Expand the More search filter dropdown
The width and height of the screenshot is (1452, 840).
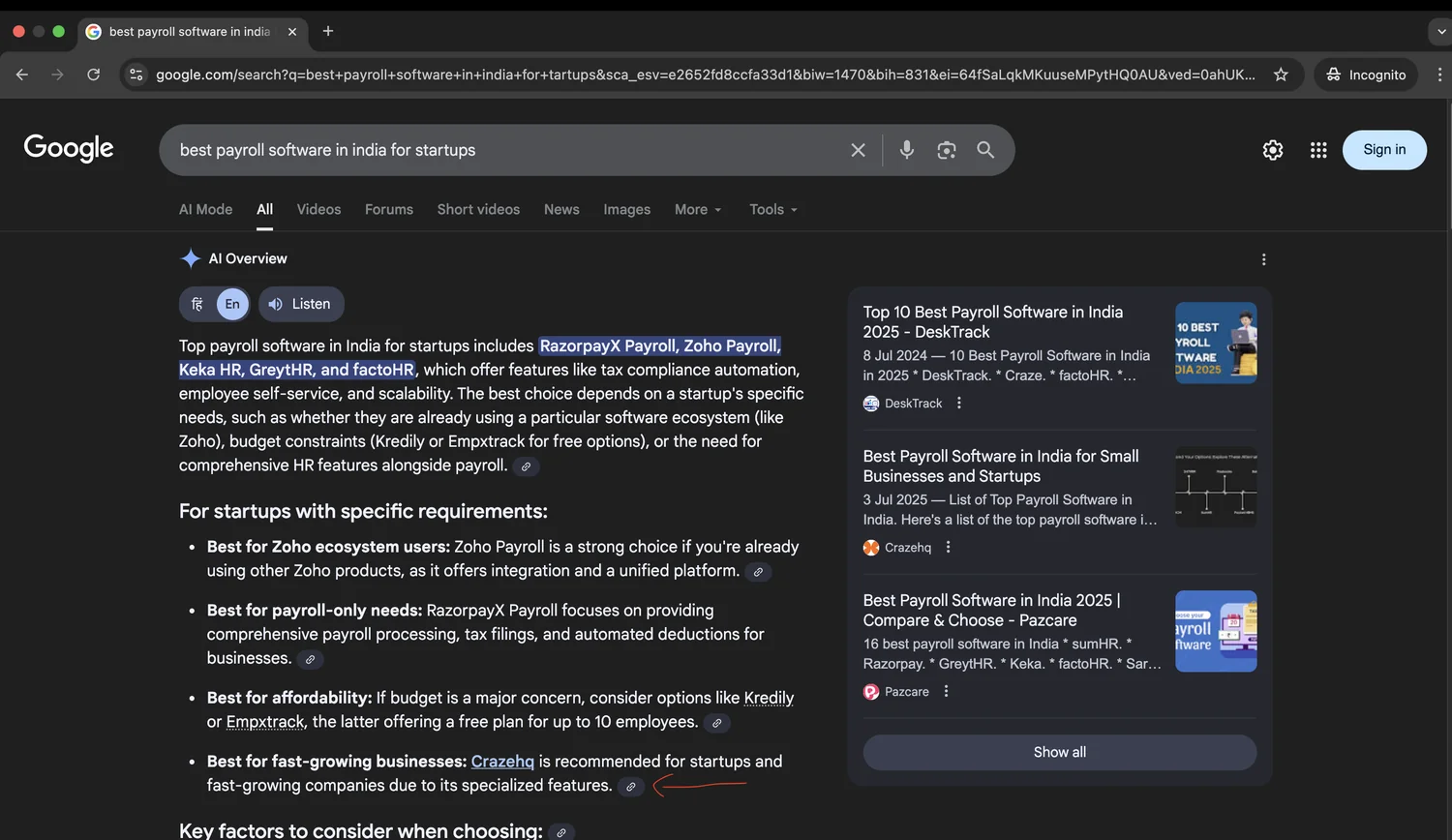point(698,209)
